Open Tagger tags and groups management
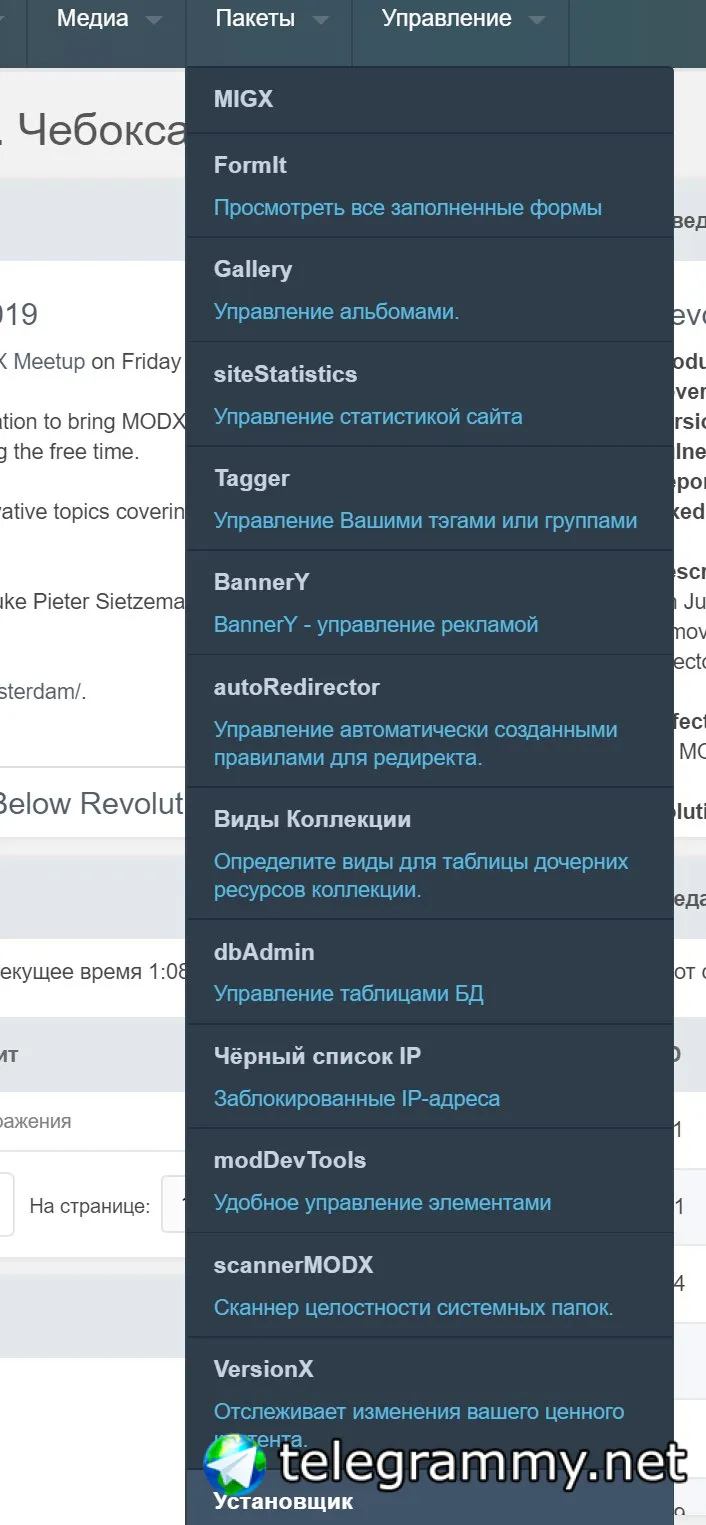The height and width of the screenshot is (1525, 706). (429, 498)
